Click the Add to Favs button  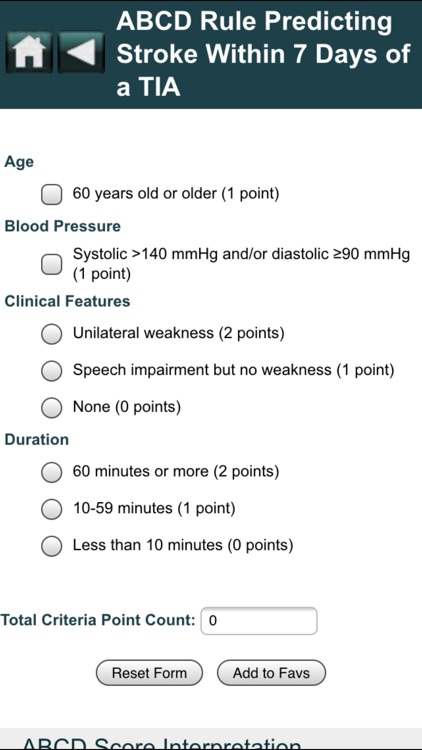coord(271,673)
